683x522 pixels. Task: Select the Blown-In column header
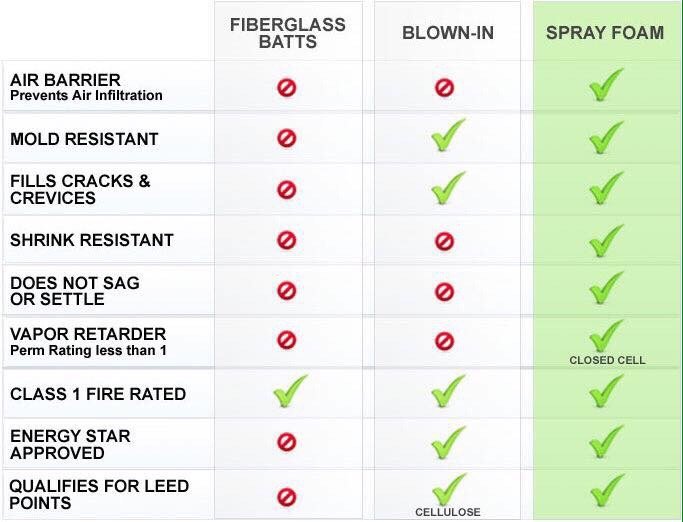click(447, 33)
